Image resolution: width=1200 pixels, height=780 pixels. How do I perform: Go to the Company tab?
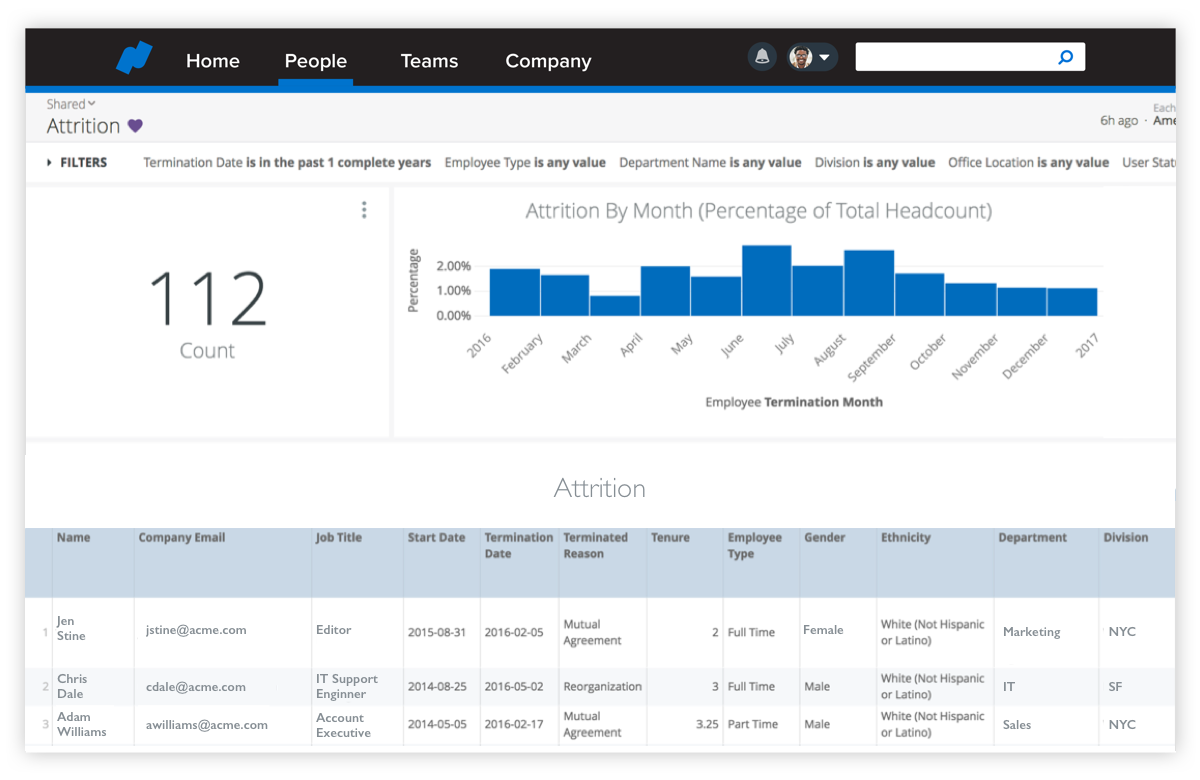click(548, 61)
